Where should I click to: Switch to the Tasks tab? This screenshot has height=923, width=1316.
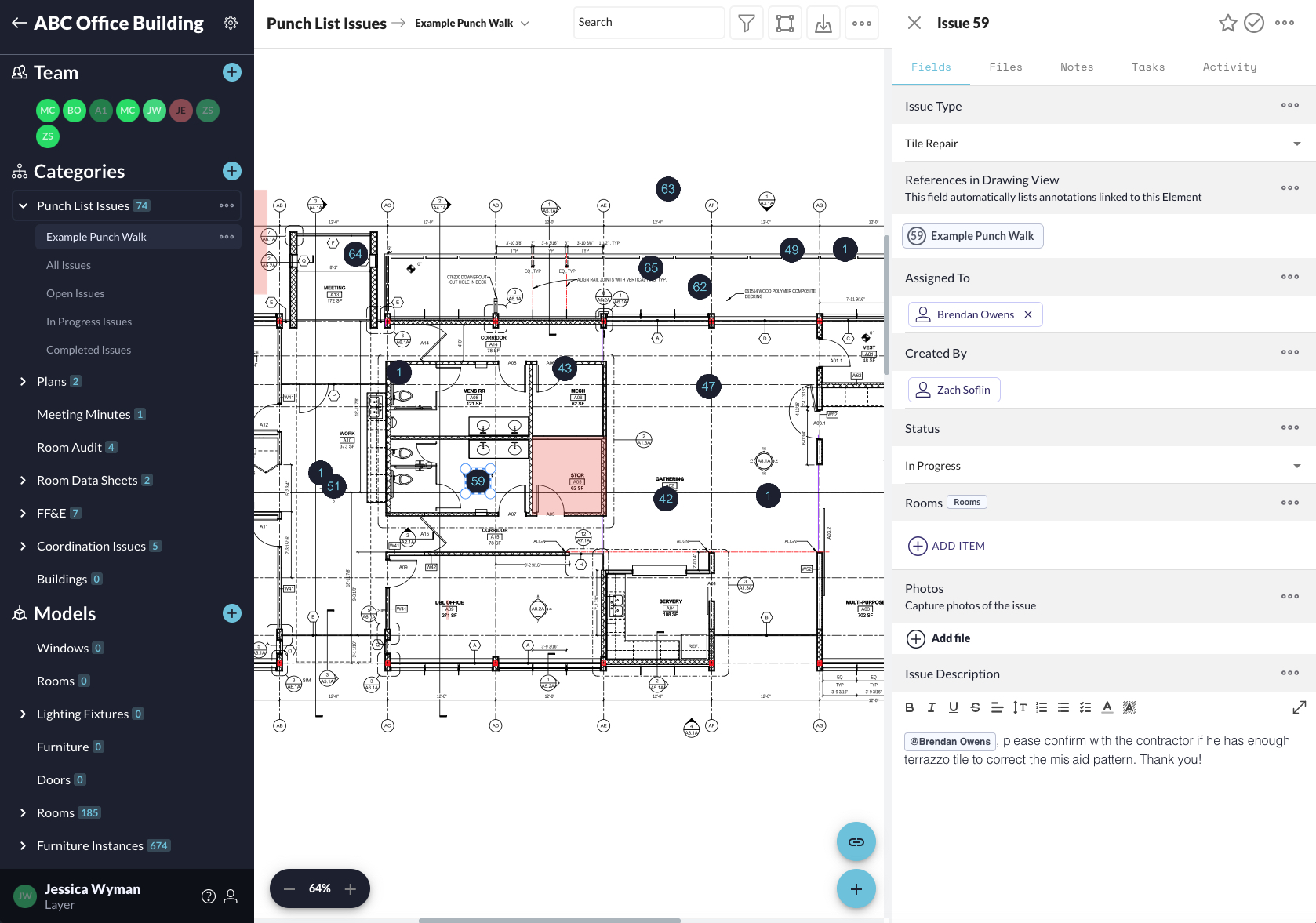[1148, 67]
